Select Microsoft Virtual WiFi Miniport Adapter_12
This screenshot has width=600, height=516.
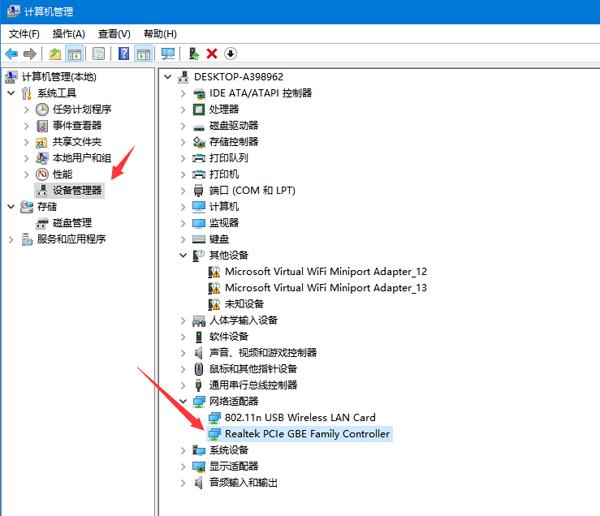[x=326, y=271]
